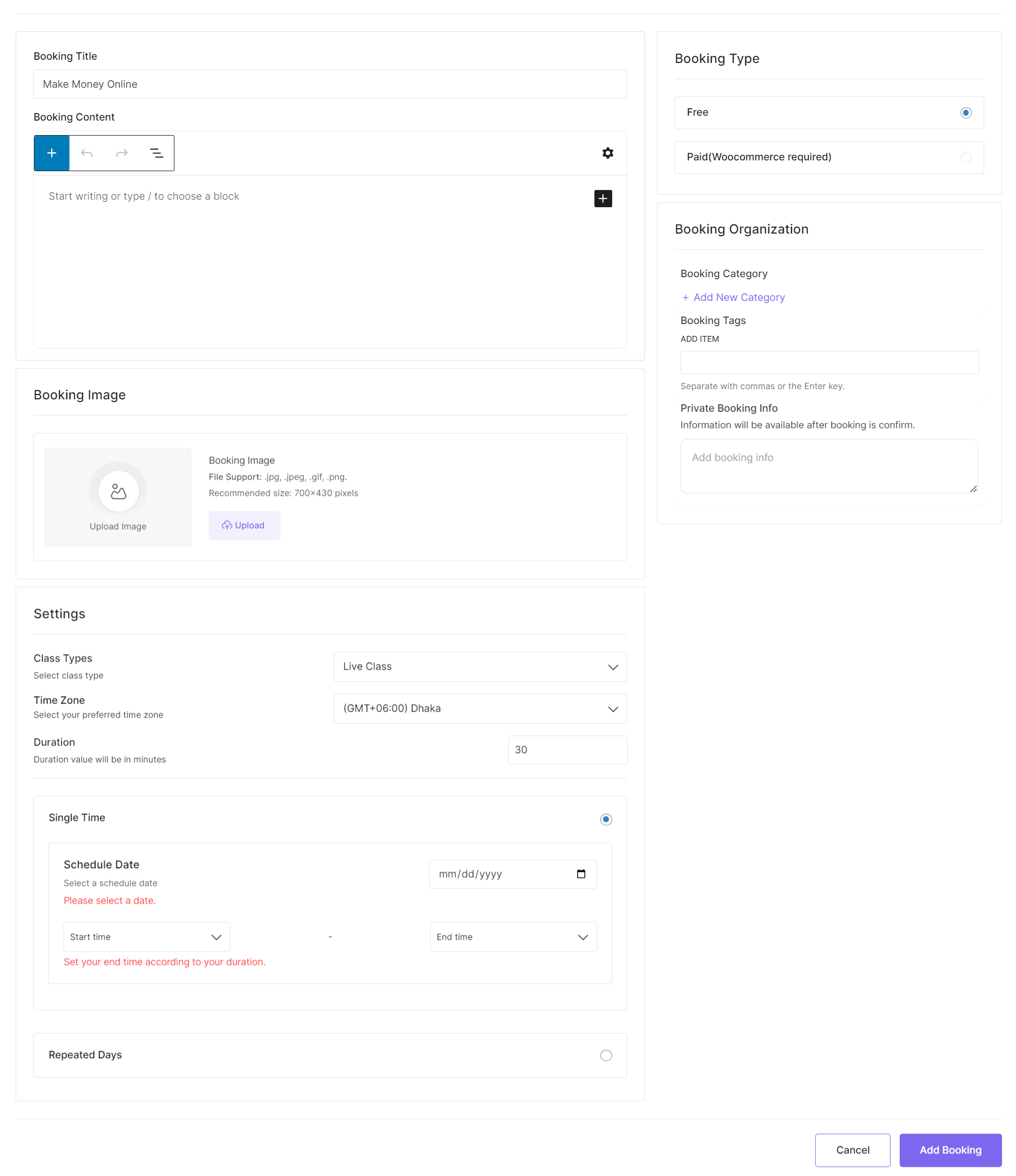The image size is (1016, 1176).
Task: Select Paid (Woocommerce required) radio option
Action: pyautogui.click(x=965, y=157)
